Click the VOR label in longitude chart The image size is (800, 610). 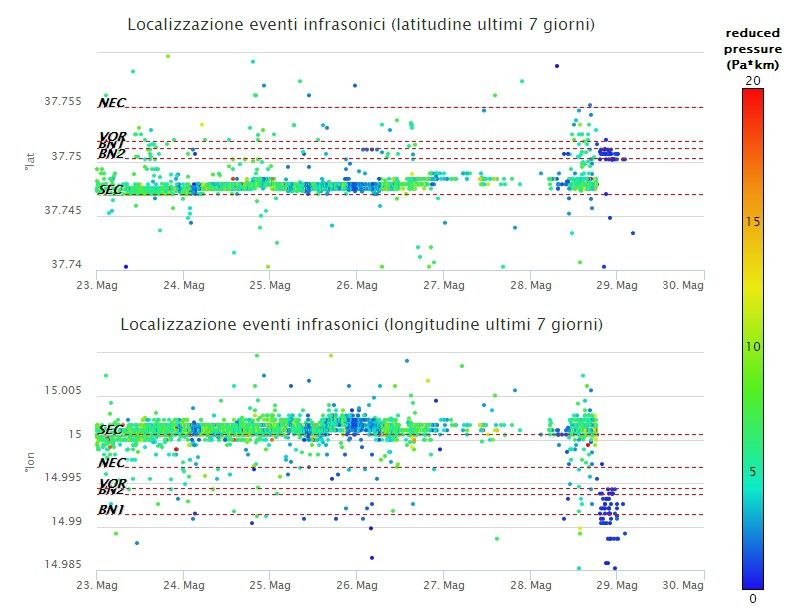coord(111,483)
